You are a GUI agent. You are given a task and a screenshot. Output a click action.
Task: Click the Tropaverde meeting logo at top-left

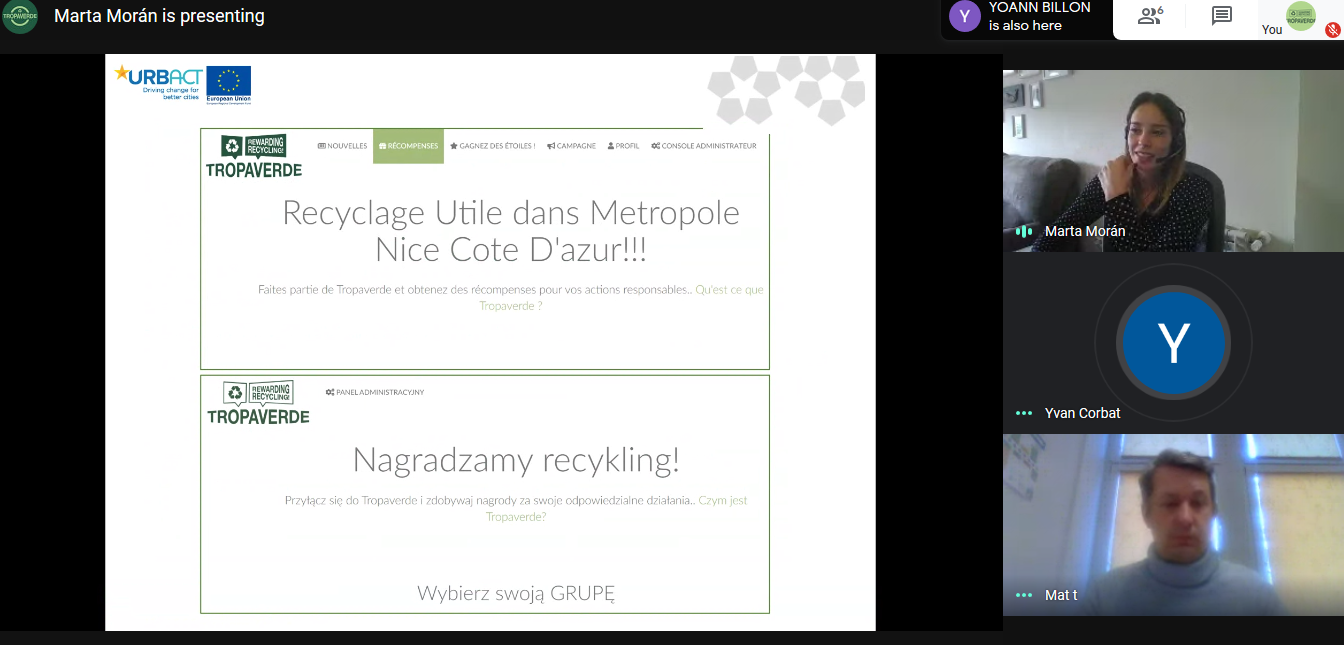[19, 16]
